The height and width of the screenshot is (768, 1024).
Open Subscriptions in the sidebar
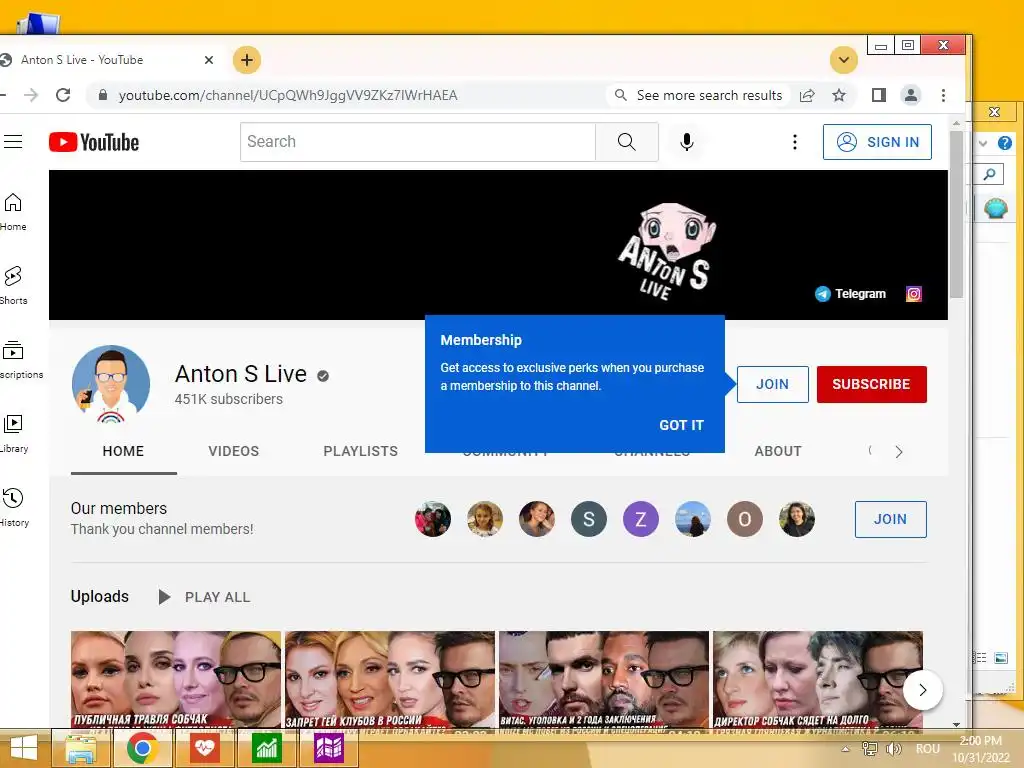[x=14, y=360]
